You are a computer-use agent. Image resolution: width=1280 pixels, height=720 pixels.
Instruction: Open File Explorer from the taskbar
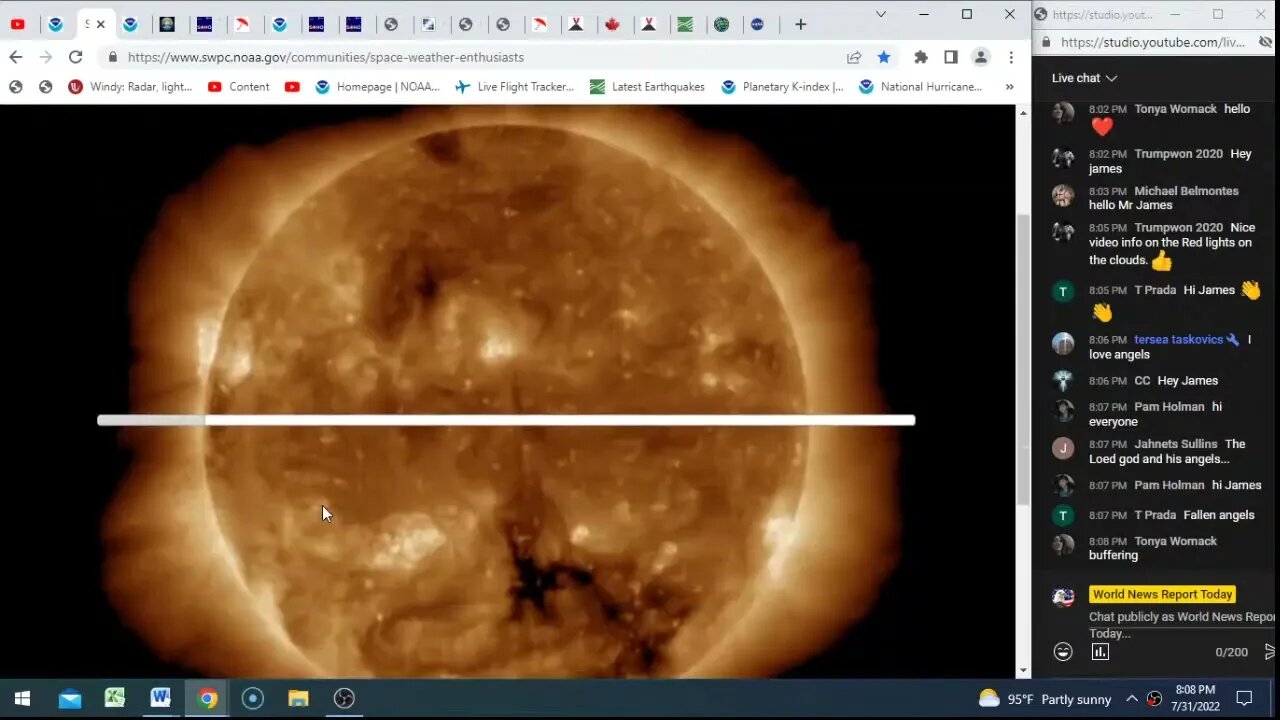coord(298,698)
